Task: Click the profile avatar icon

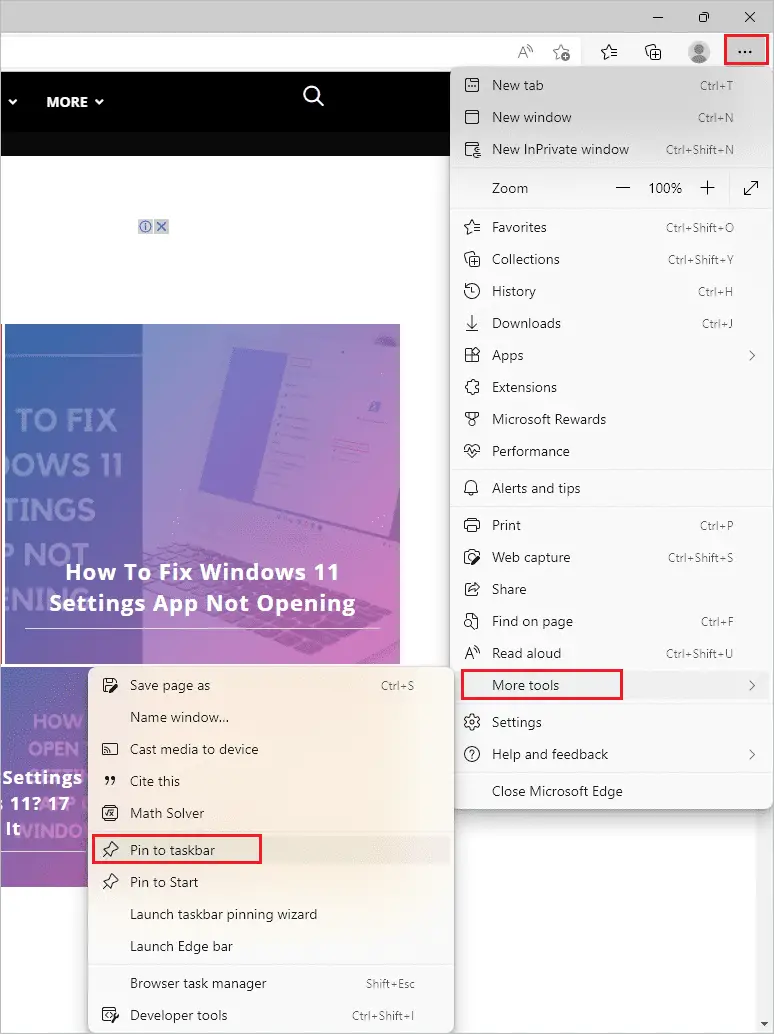Action: tap(698, 51)
